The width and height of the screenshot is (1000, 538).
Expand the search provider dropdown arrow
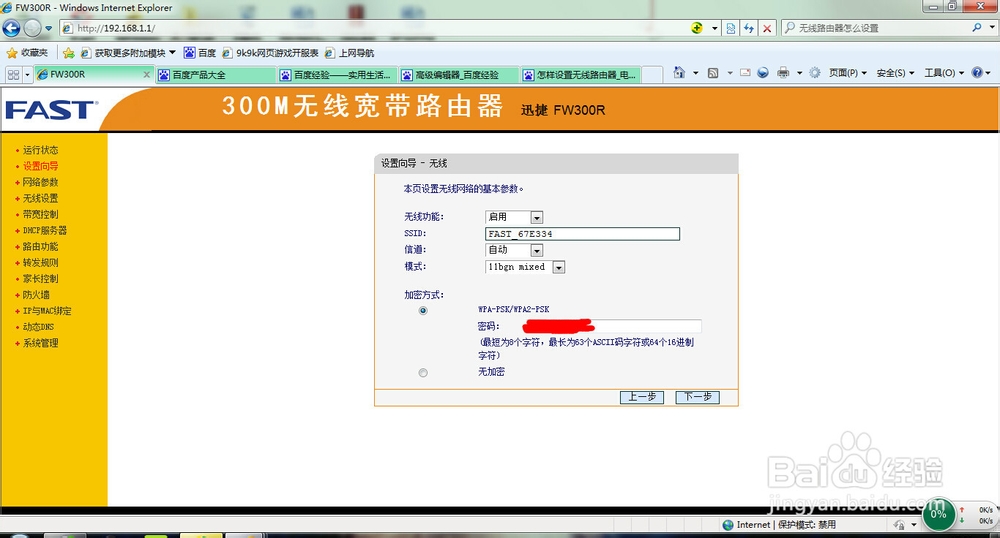pyautogui.click(x=992, y=27)
